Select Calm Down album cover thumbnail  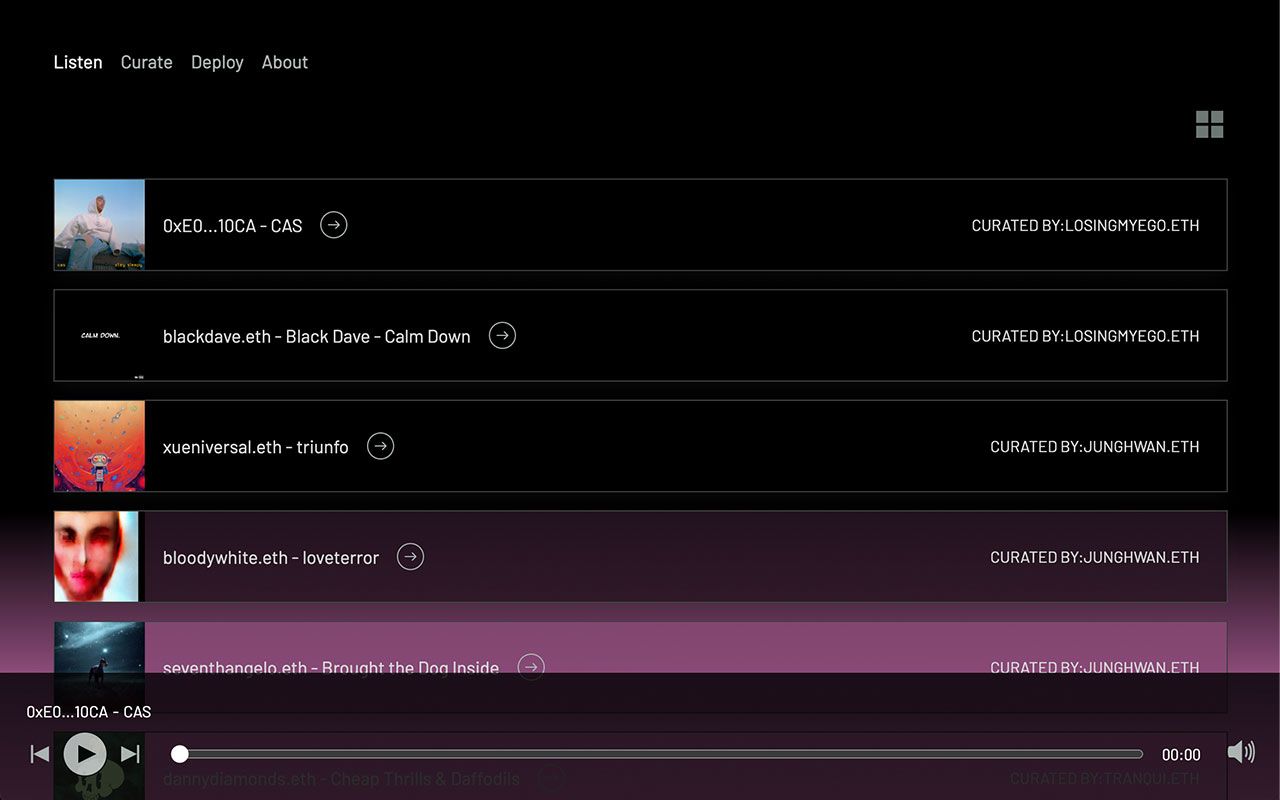(100, 336)
